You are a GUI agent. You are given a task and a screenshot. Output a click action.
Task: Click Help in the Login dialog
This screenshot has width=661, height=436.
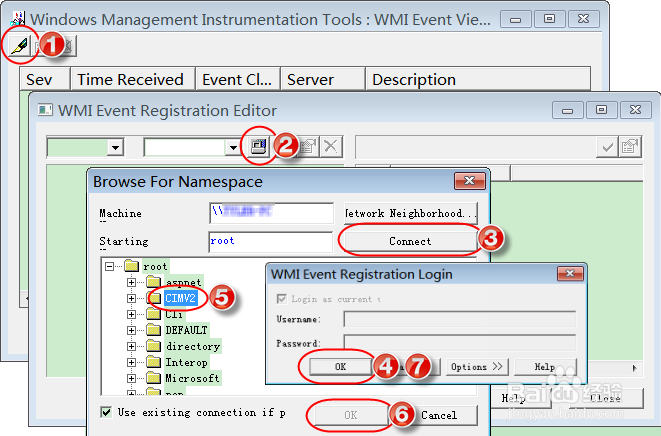(545, 367)
